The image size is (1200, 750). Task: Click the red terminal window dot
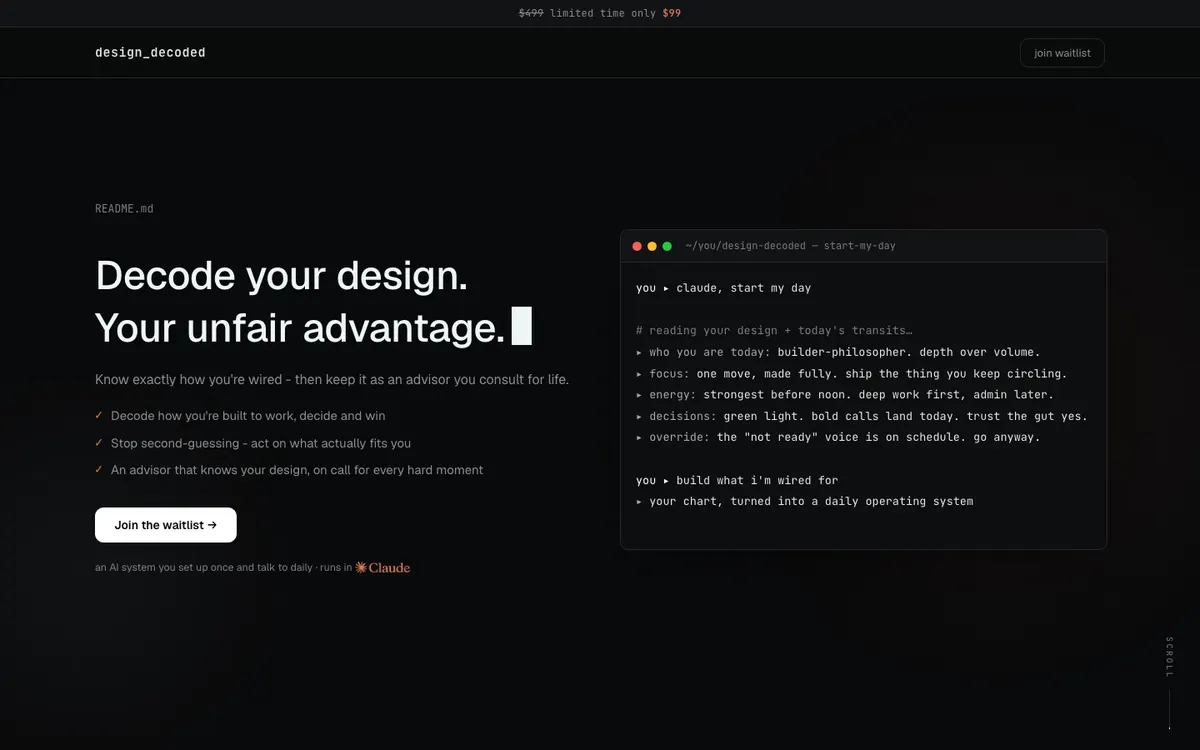(637, 246)
